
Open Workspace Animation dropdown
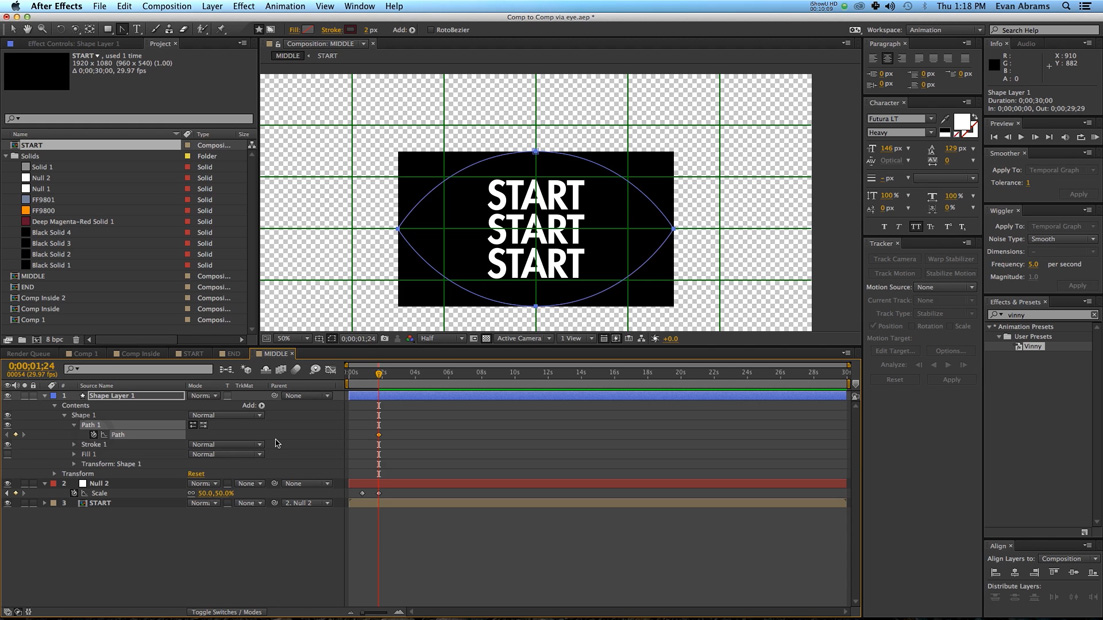click(x=945, y=30)
